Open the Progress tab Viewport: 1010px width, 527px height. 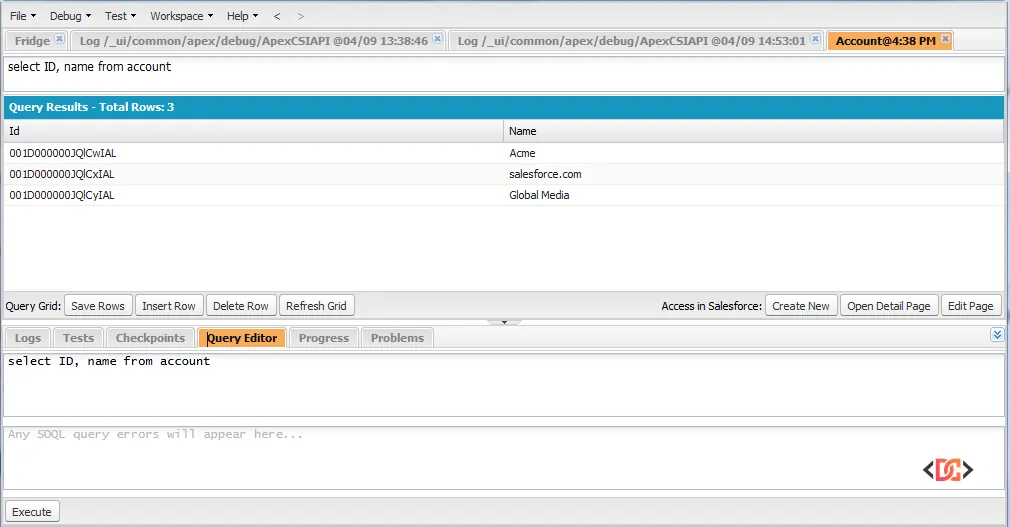click(324, 338)
